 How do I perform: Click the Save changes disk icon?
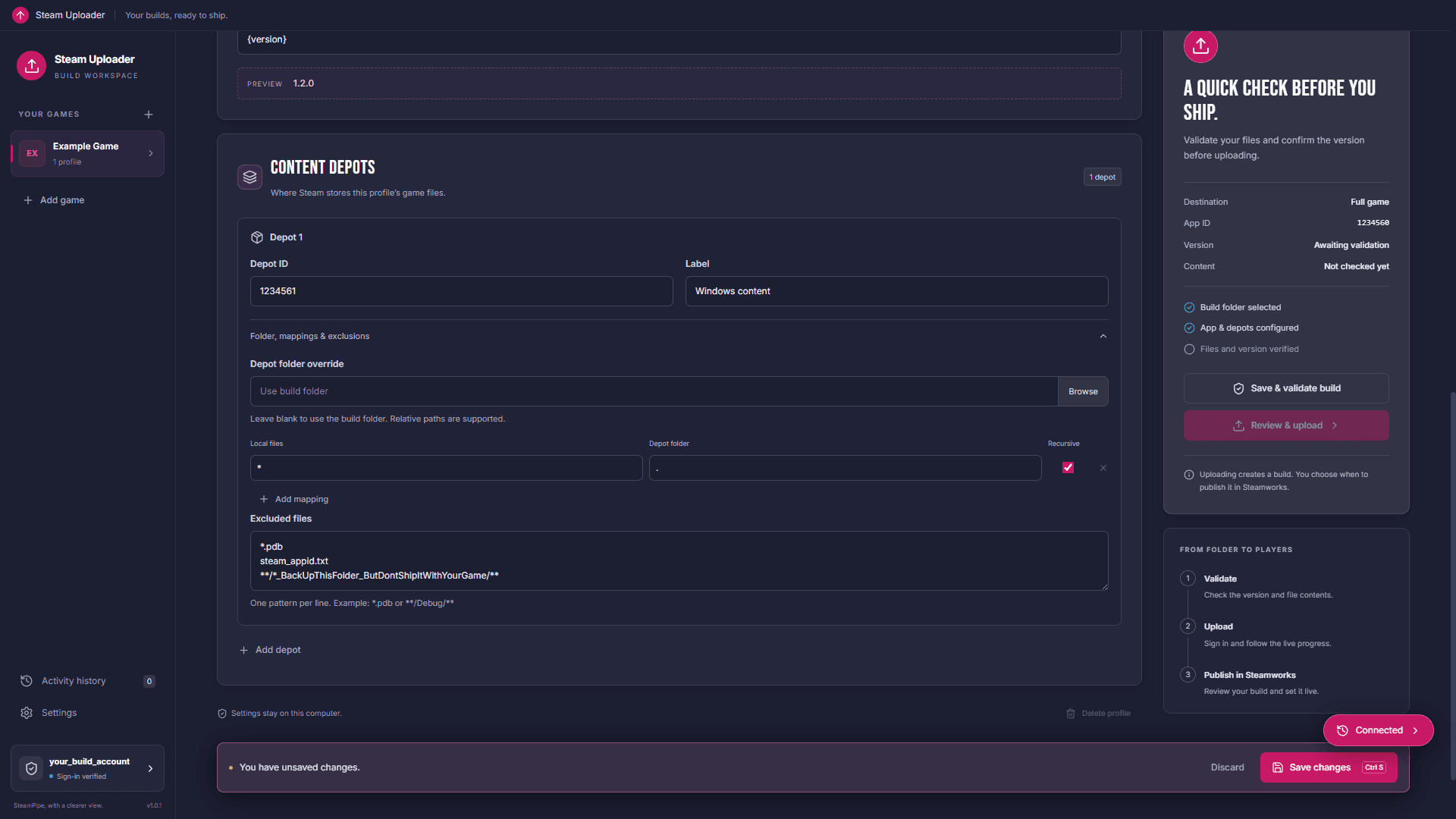tap(1278, 767)
